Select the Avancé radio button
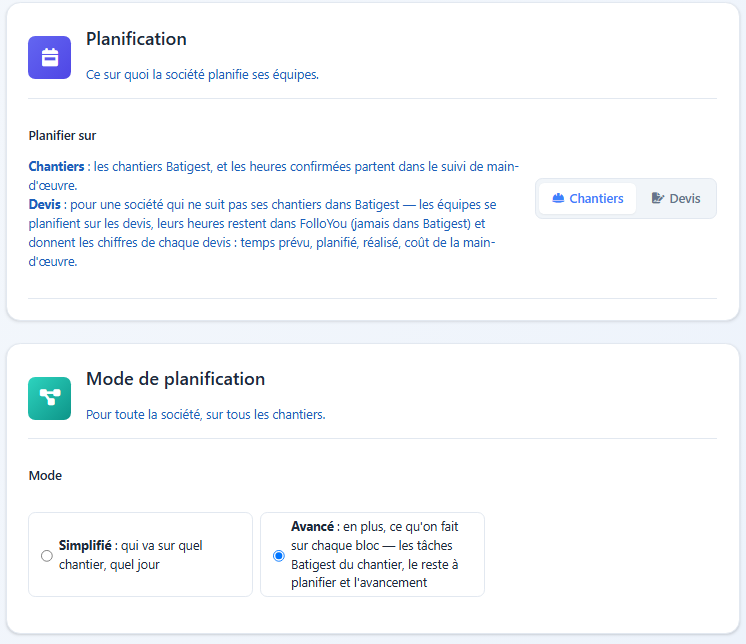 pyautogui.click(x=279, y=556)
